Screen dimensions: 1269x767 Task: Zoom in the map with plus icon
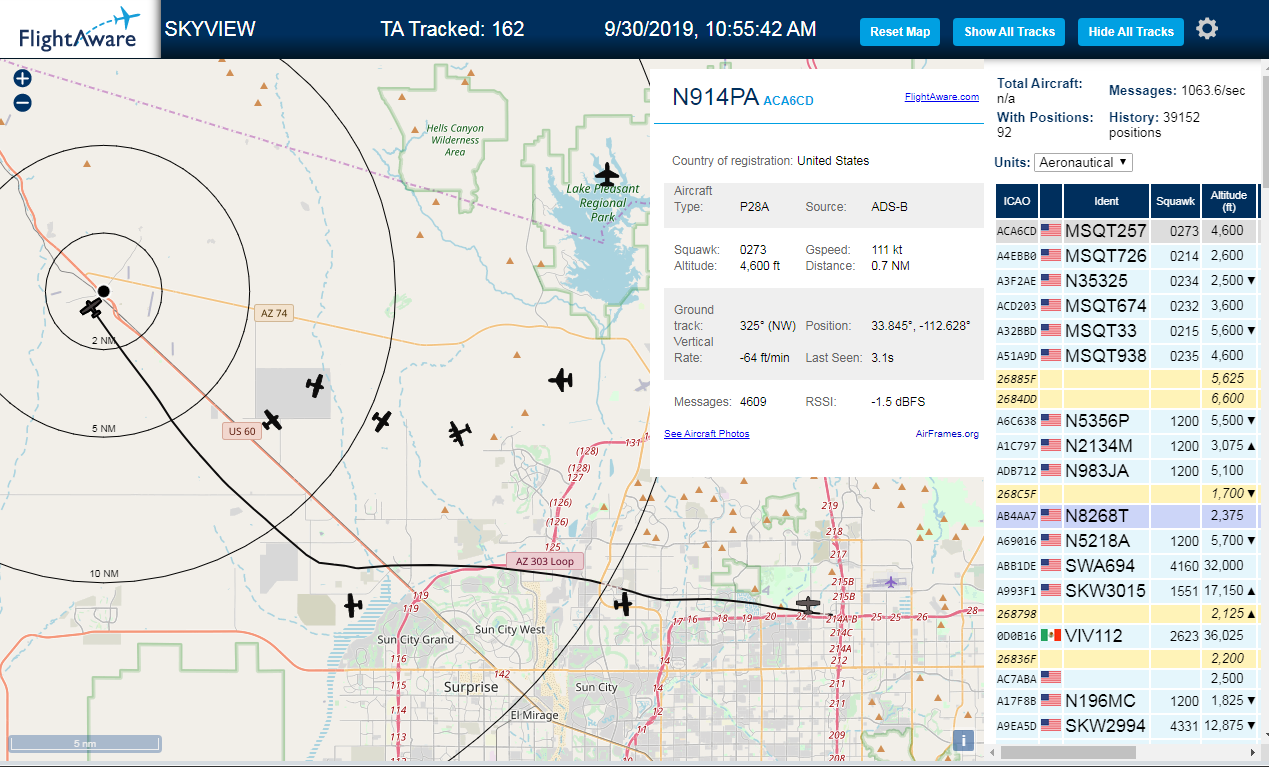tap(22, 78)
